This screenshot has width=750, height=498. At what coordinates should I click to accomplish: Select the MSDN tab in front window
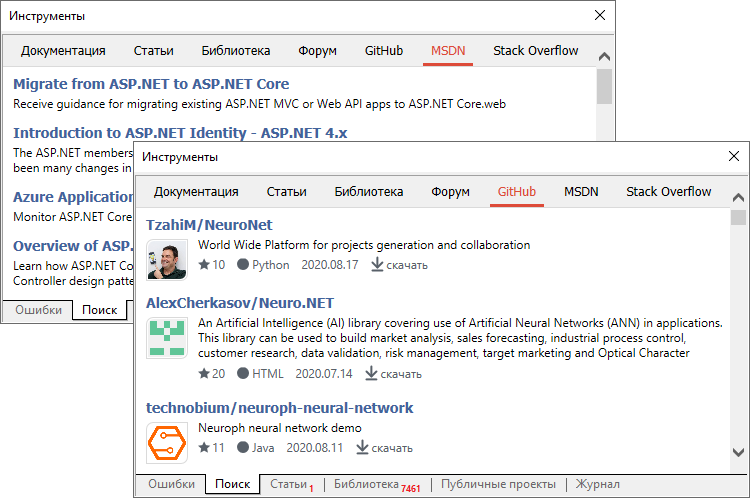(x=581, y=191)
